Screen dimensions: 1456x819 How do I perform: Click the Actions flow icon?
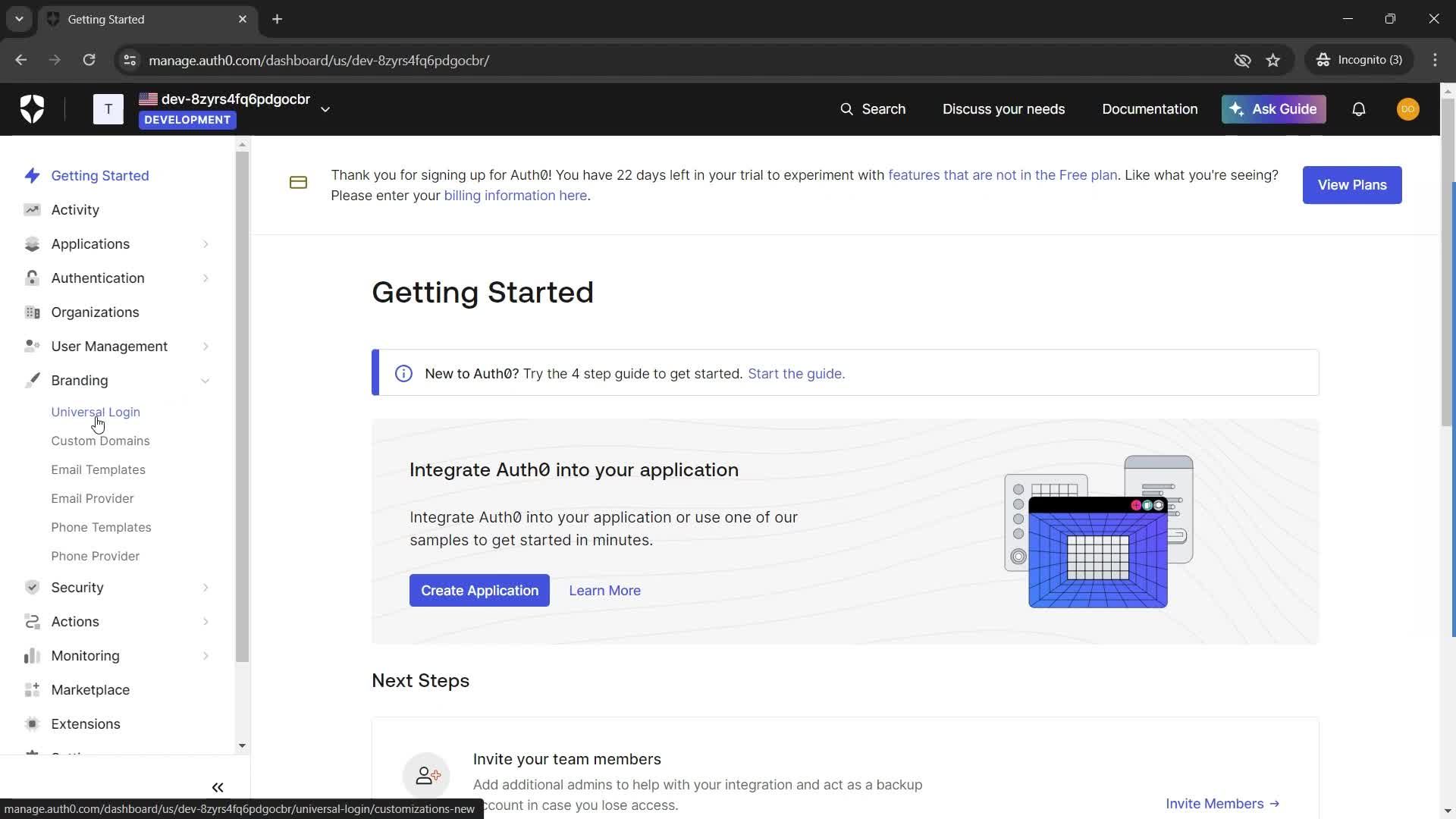coord(32,622)
